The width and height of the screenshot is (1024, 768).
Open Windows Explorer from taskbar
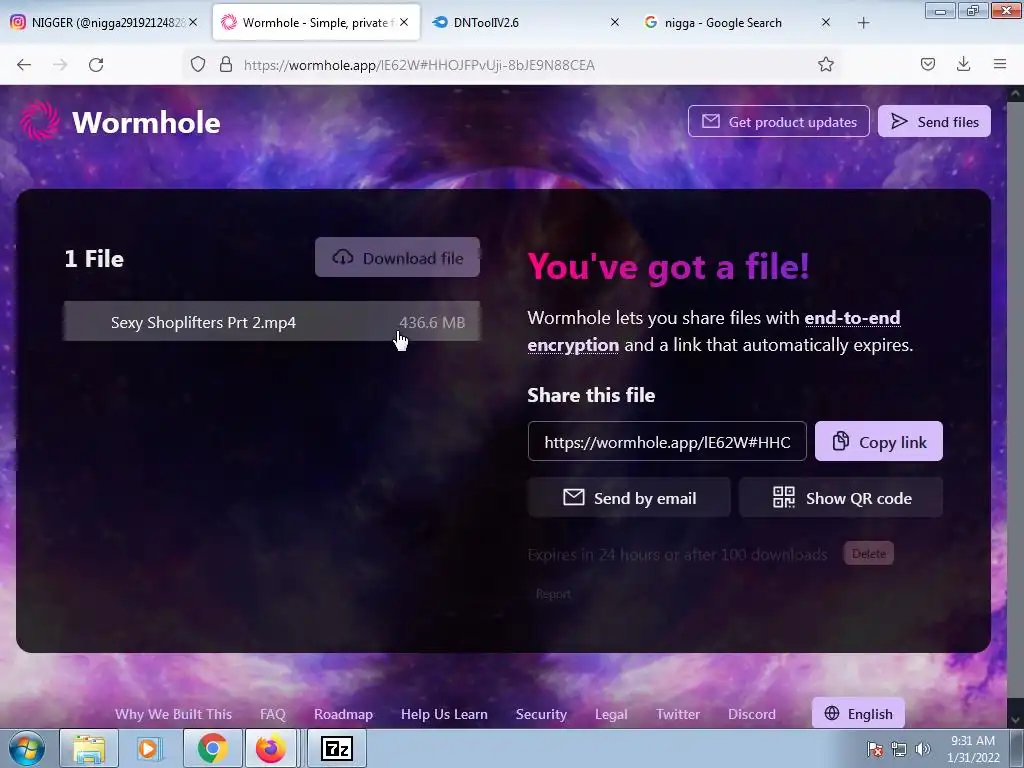(89, 748)
